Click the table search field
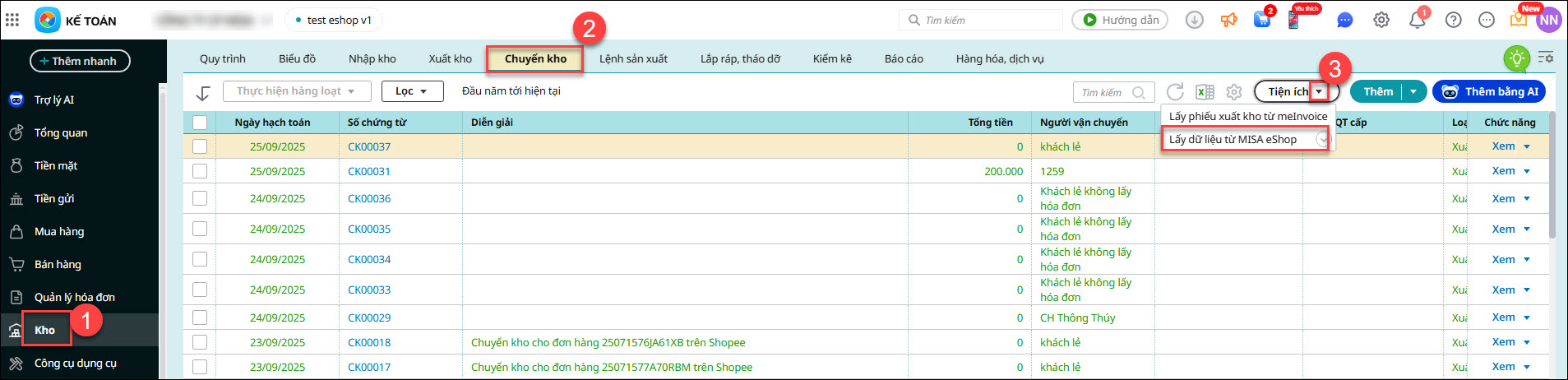The height and width of the screenshot is (380, 1568). coord(1105,92)
